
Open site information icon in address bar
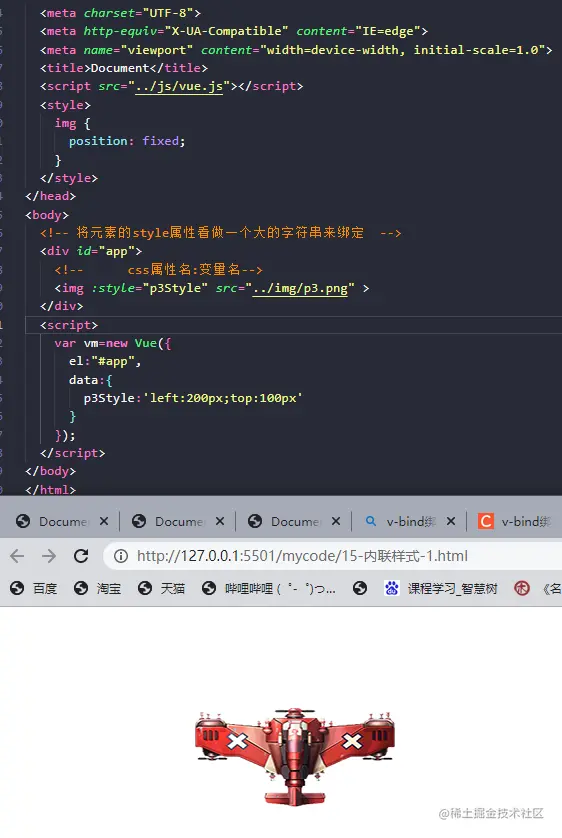click(x=121, y=556)
